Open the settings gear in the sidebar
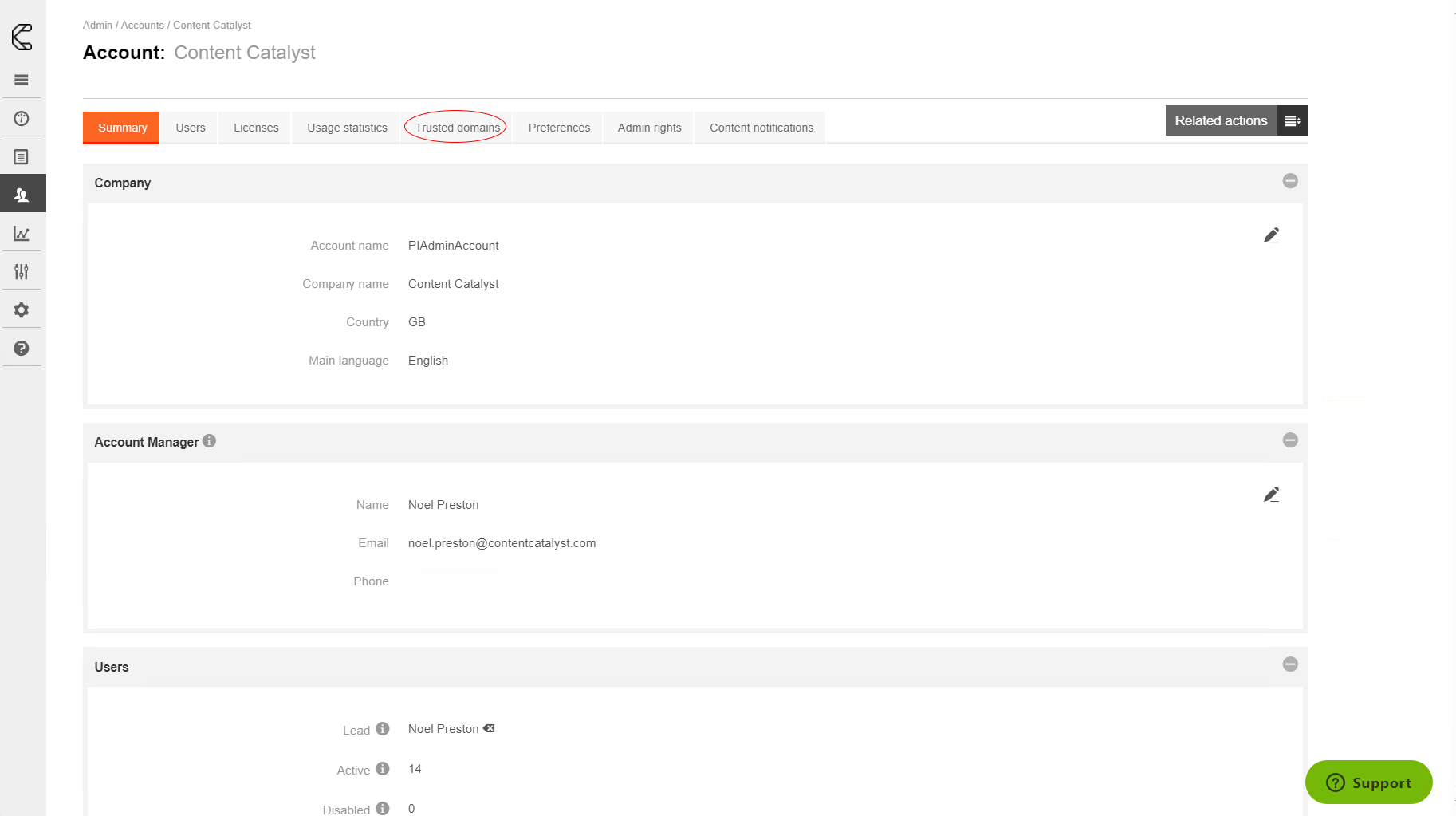Image resolution: width=1456 pixels, height=816 pixels. (22, 309)
